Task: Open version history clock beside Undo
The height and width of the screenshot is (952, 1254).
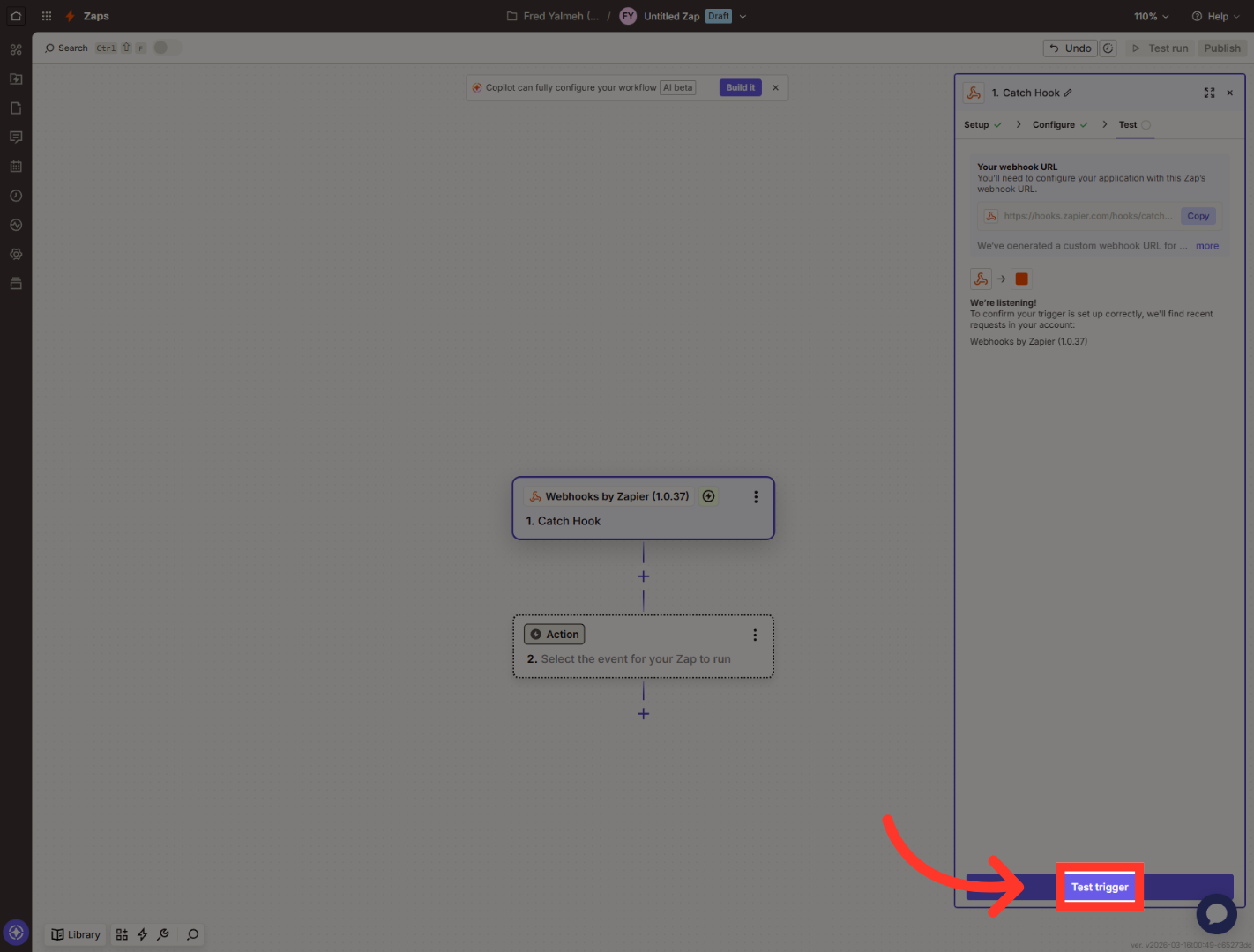Action: pos(1108,48)
